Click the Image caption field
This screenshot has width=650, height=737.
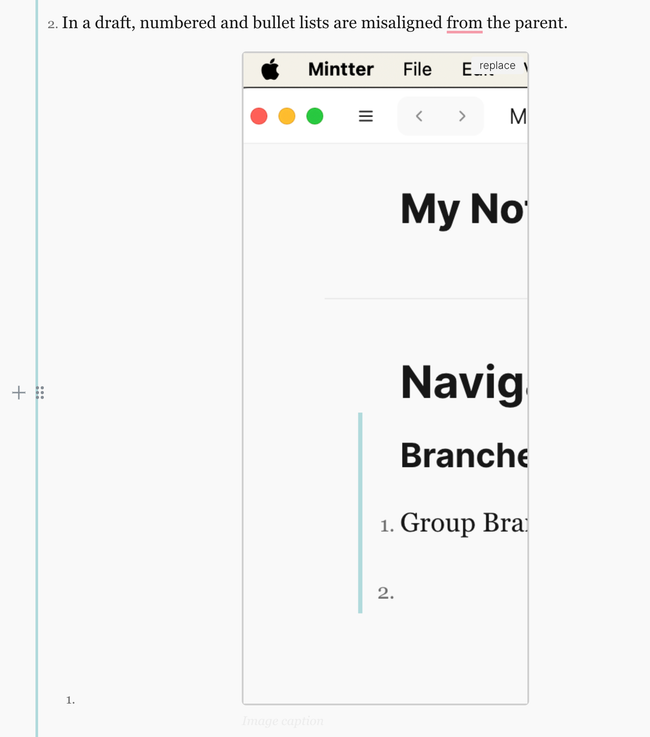pos(283,721)
